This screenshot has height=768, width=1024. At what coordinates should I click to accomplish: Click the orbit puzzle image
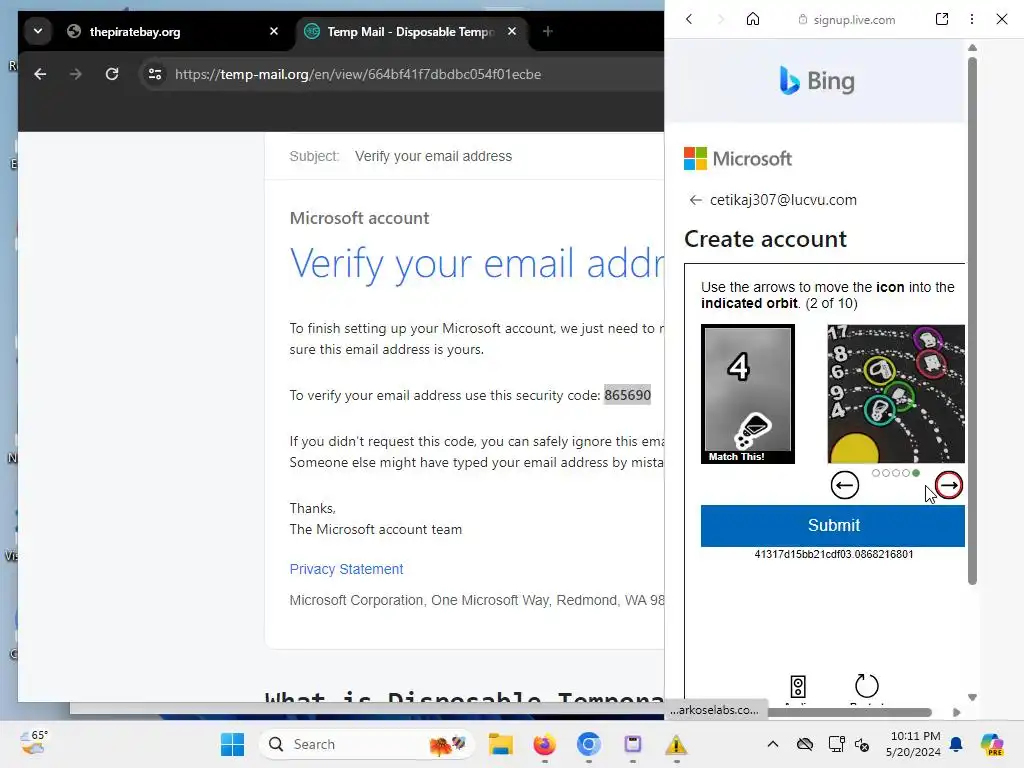click(x=896, y=394)
